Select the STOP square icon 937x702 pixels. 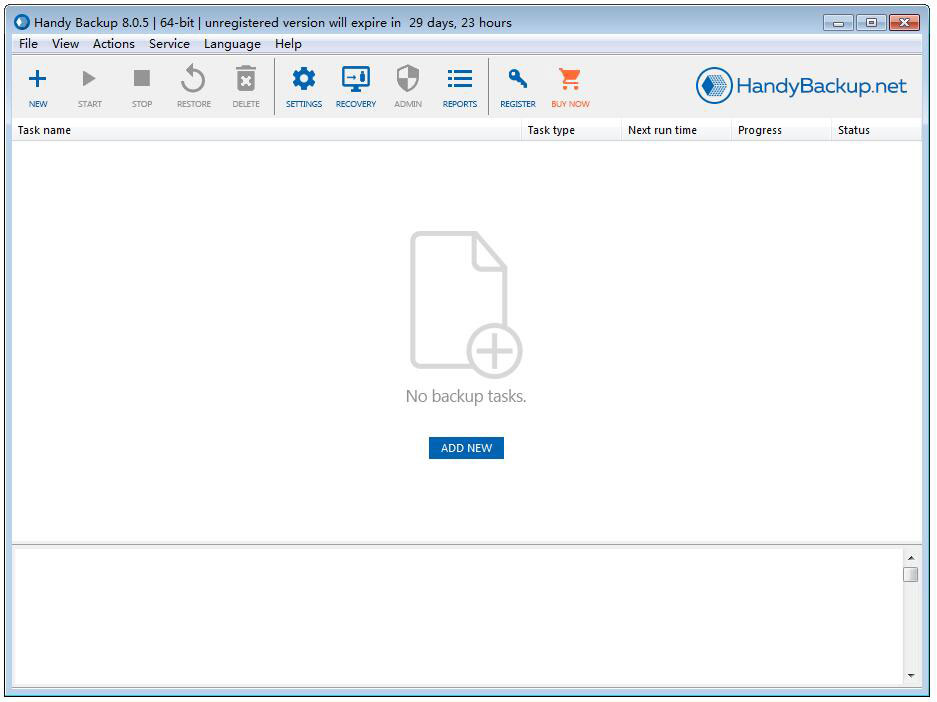click(x=142, y=78)
